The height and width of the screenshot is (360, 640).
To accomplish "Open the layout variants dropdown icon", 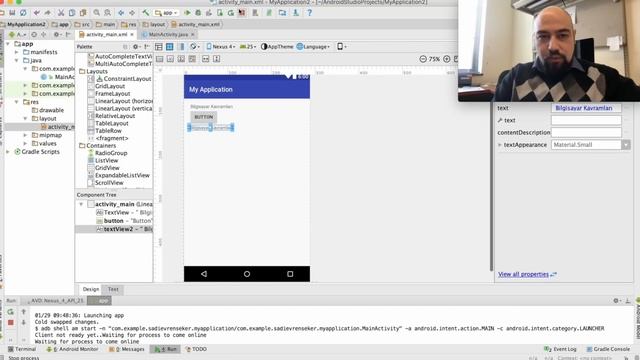I will (341, 47).
